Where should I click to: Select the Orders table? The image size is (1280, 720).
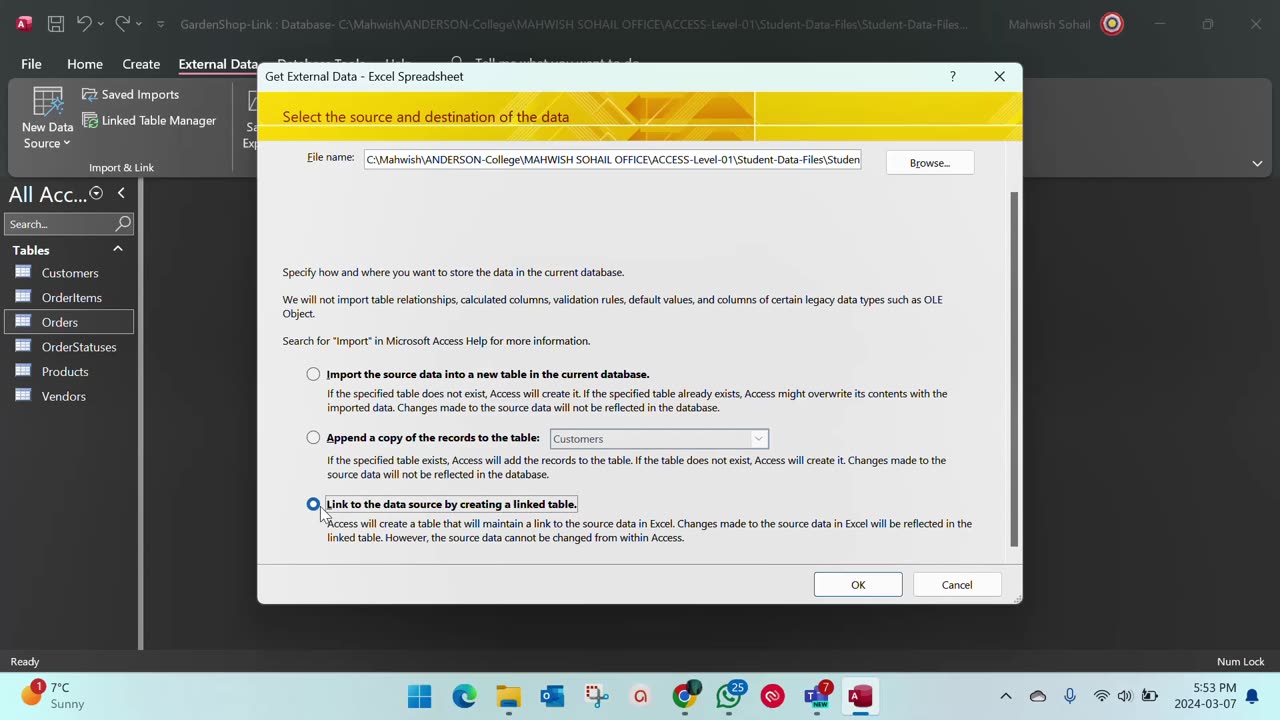coord(69,322)
